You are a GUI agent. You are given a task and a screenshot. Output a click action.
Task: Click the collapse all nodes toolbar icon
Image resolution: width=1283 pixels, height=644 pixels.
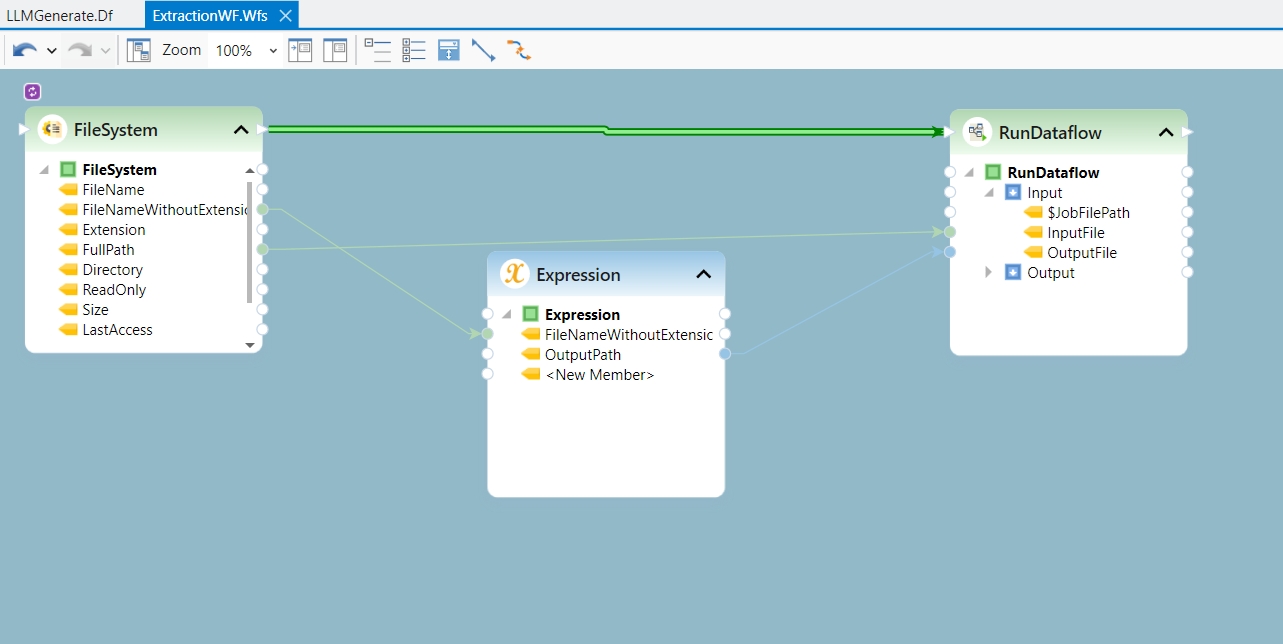click(377, 50)
